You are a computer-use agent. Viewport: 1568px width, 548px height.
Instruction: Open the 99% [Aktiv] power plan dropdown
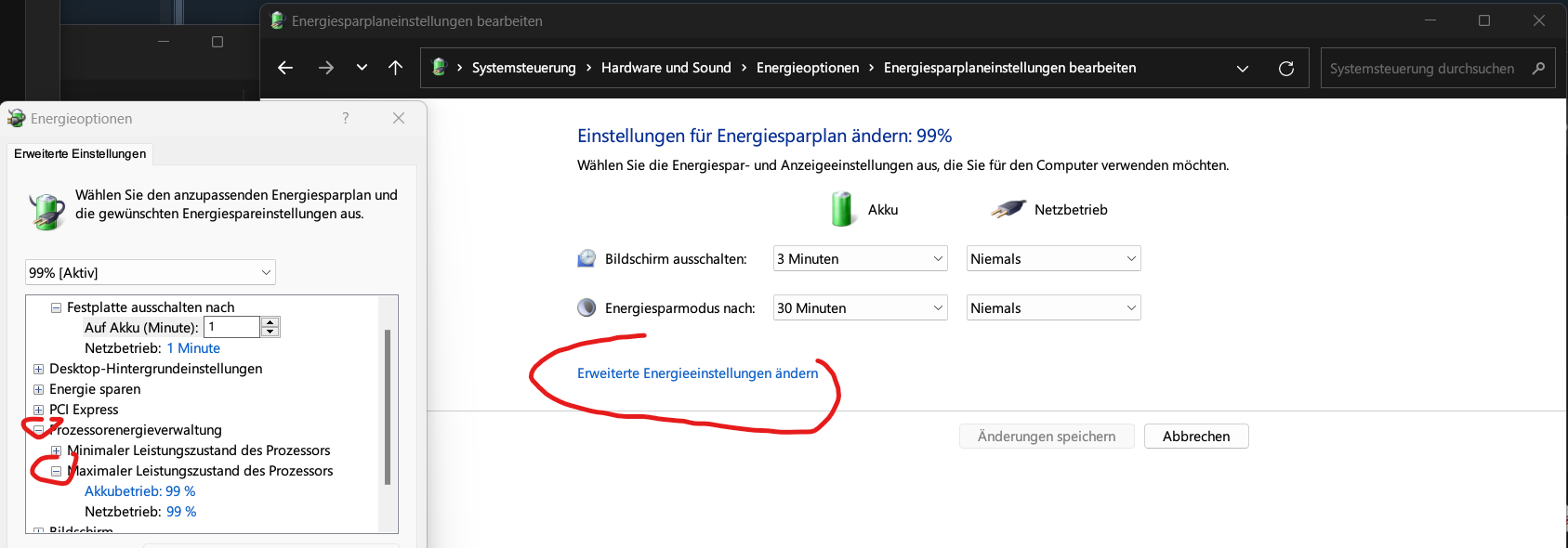click(151, 272)
